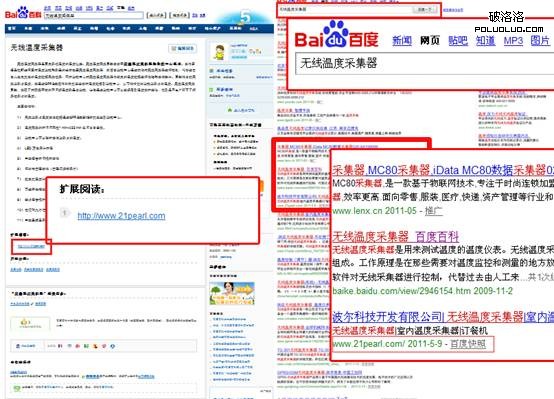554x399 pixels.
Task: Click the Baike search field next to the logo
Action: click(94, 15)
